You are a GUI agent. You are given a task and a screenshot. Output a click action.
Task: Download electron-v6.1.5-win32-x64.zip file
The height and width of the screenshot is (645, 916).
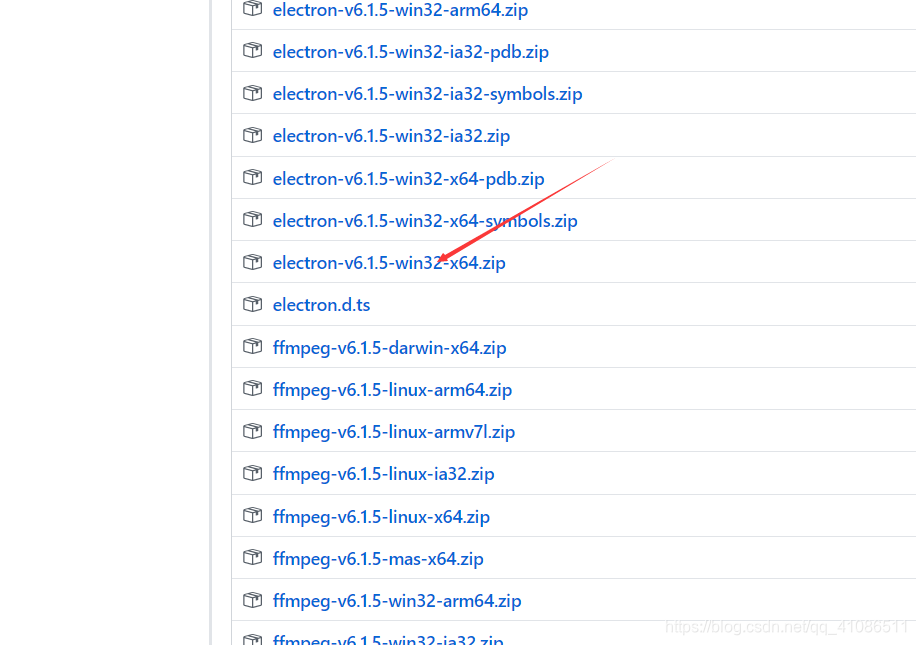pos(389,263)
